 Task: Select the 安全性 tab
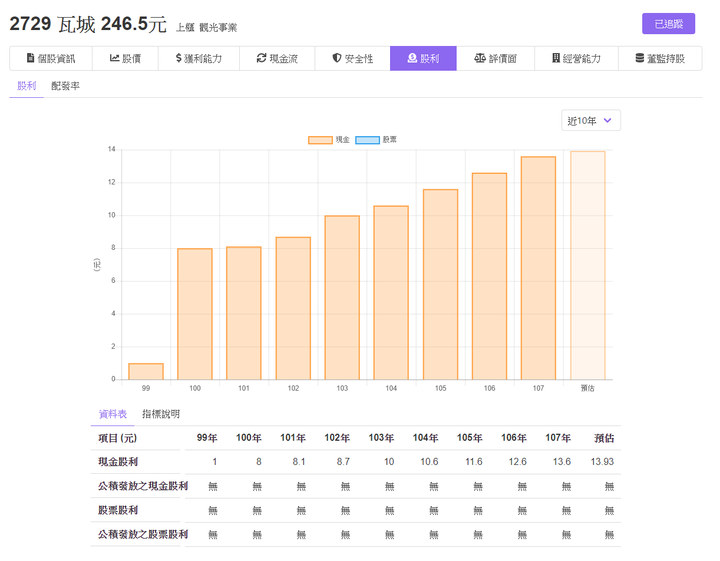[x=352, y=58]
